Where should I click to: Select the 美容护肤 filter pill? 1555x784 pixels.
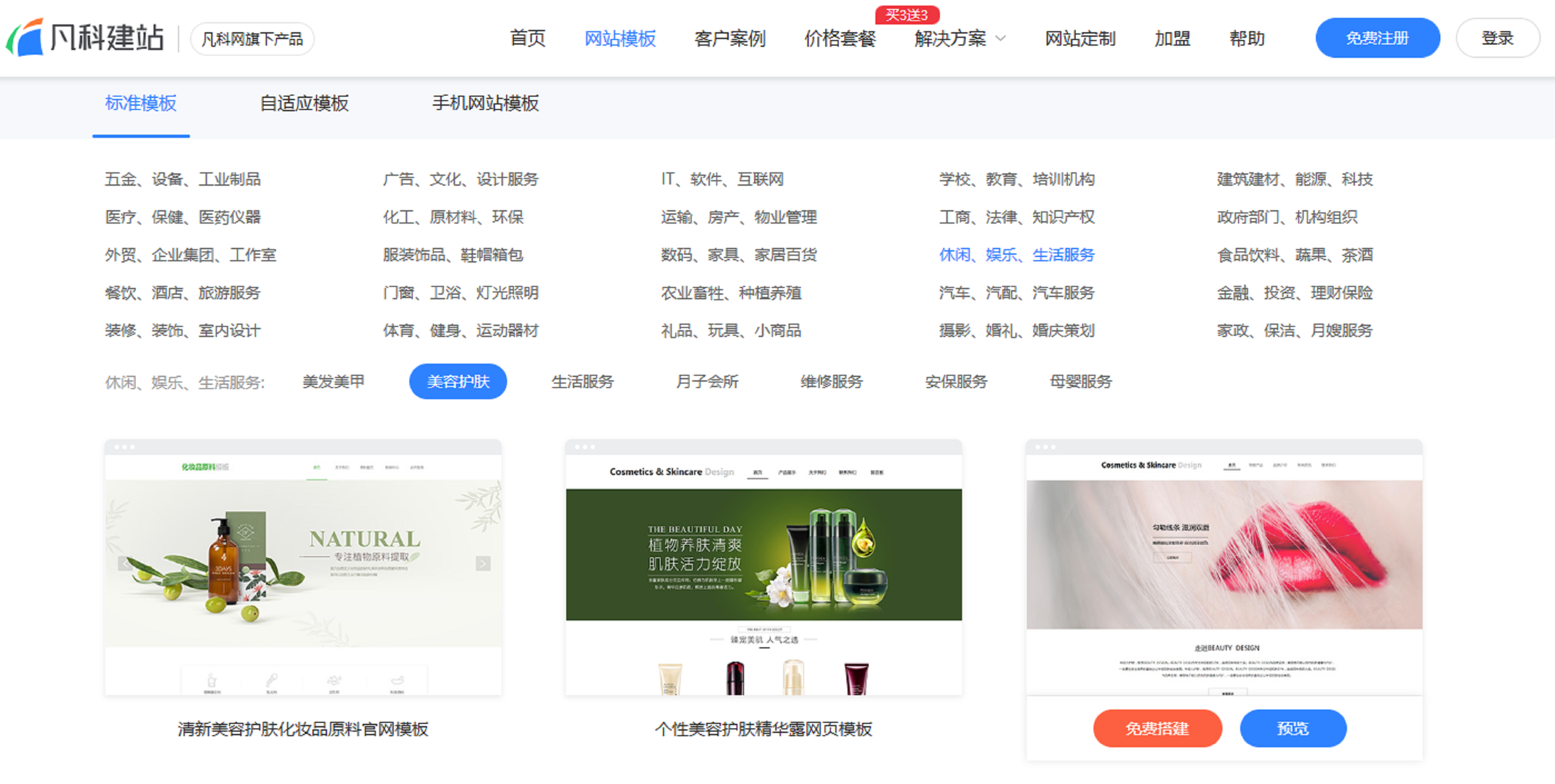coord(458,382)
